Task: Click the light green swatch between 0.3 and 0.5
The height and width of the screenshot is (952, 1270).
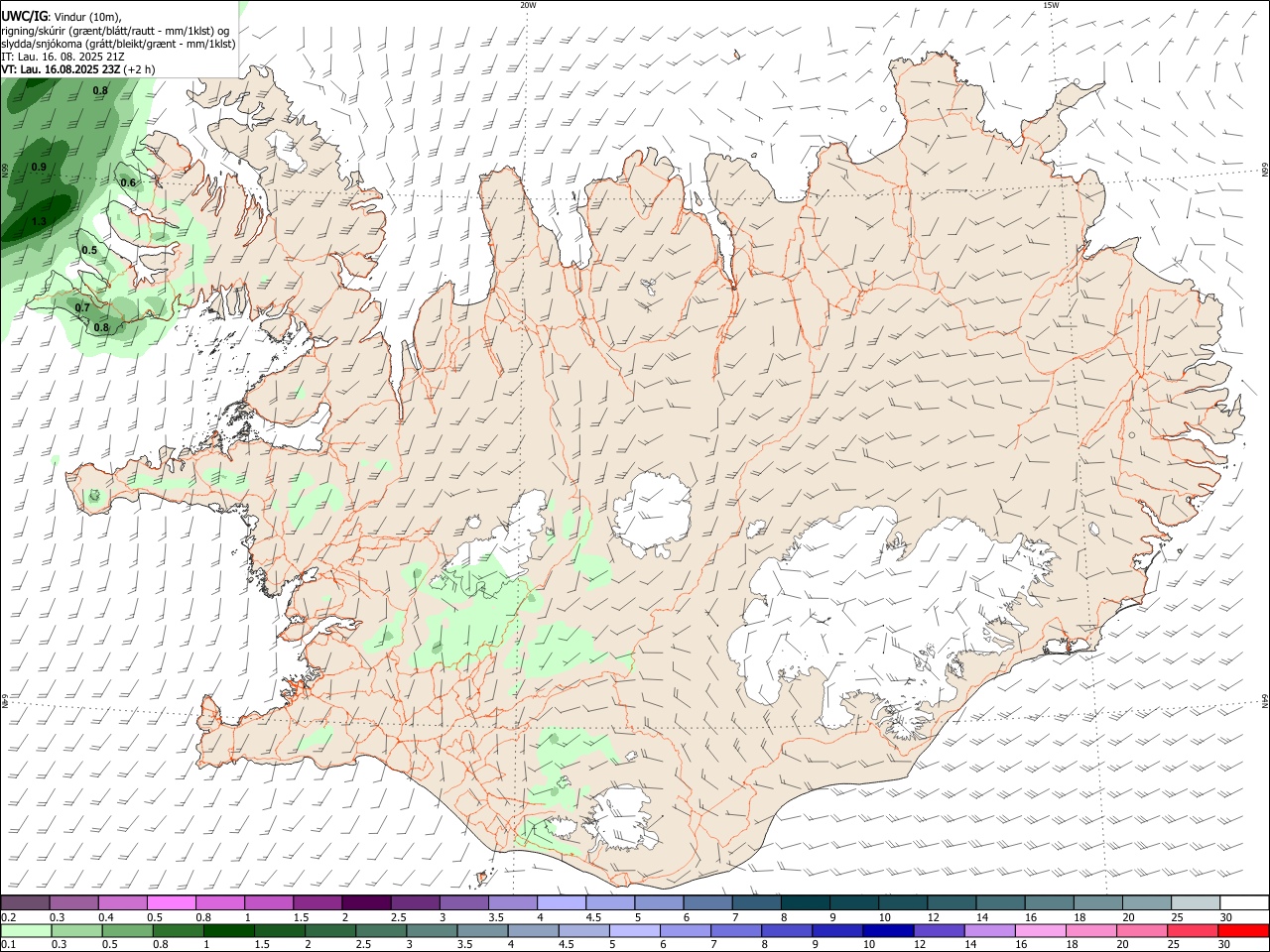Action: [76, 931]
